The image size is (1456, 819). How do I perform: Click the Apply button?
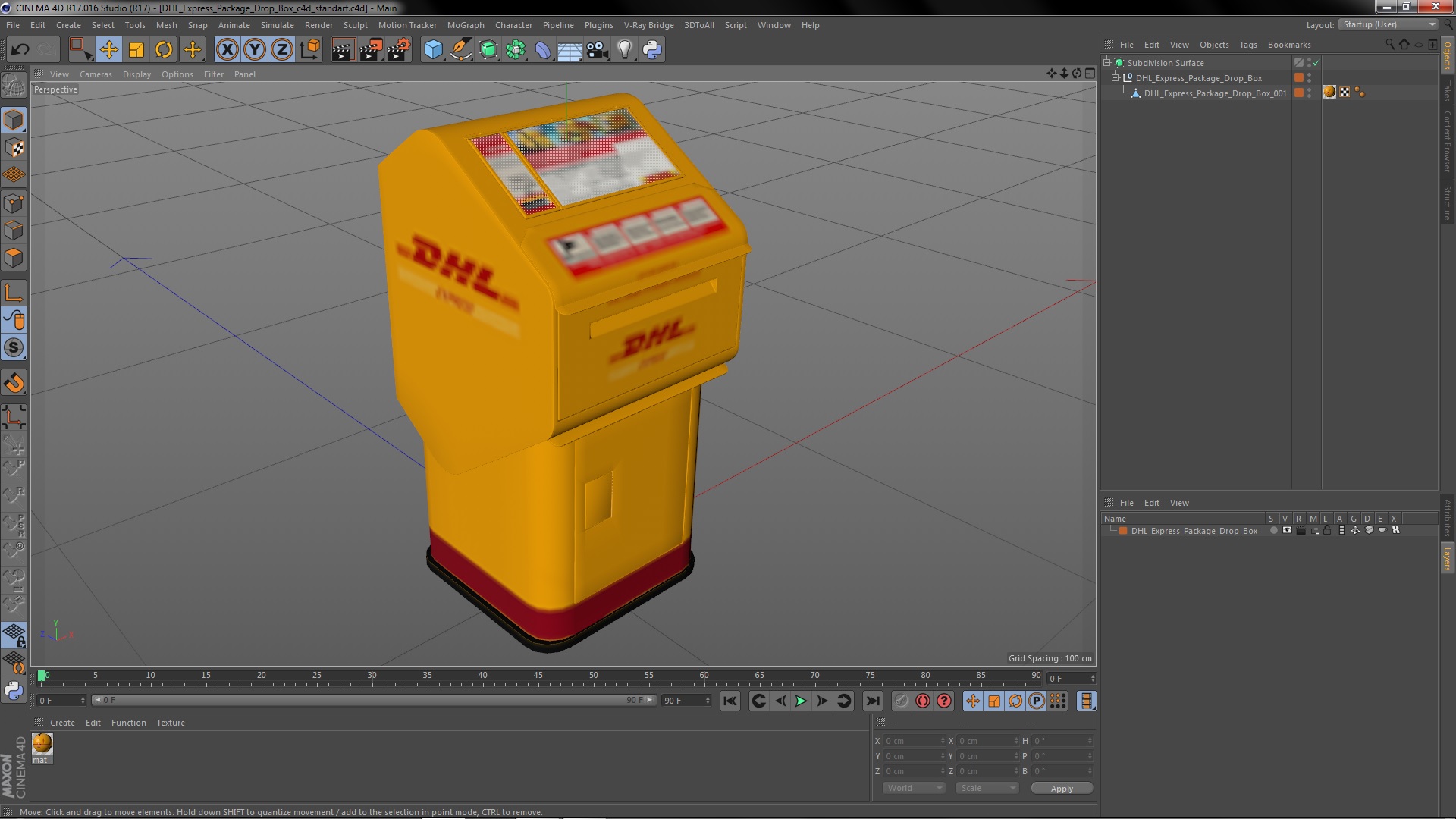pyautogui.click(x=1062, y=789)
